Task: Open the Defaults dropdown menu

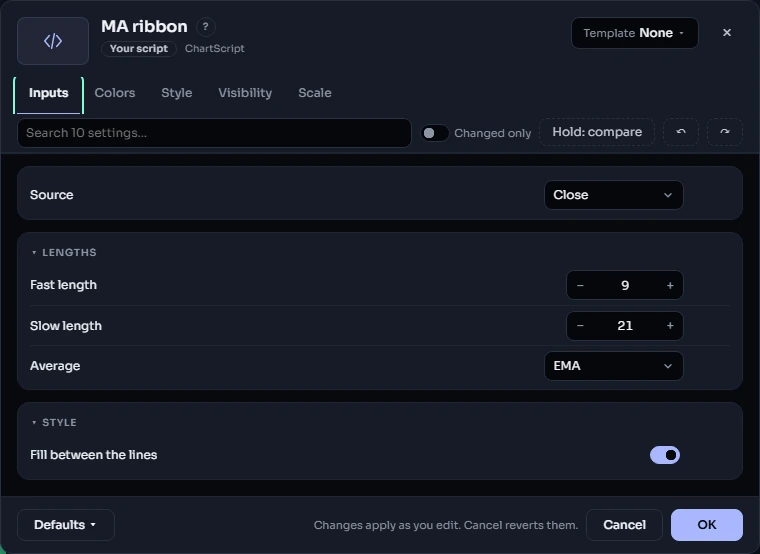Action: (66, 525)
